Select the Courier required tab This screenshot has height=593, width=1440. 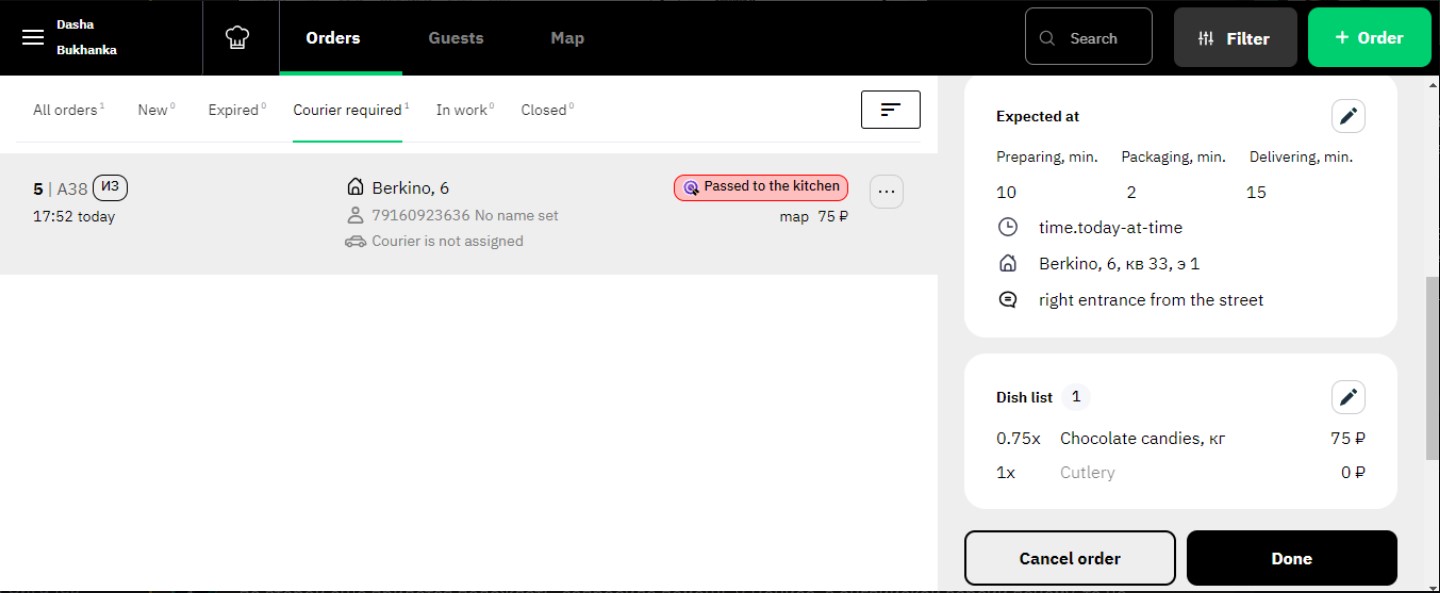click(351, 110)
